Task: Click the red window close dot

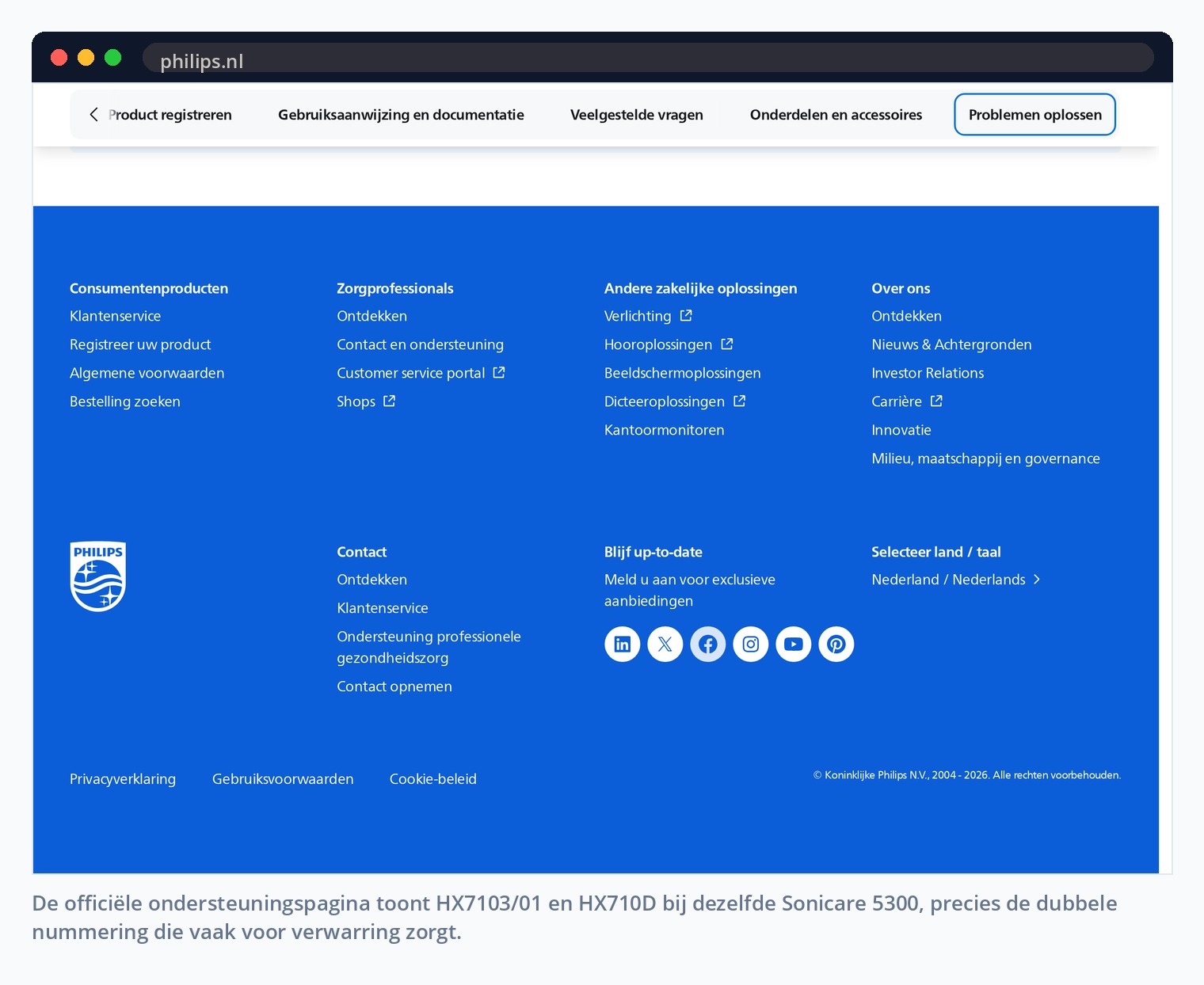Action: [59, 57]
